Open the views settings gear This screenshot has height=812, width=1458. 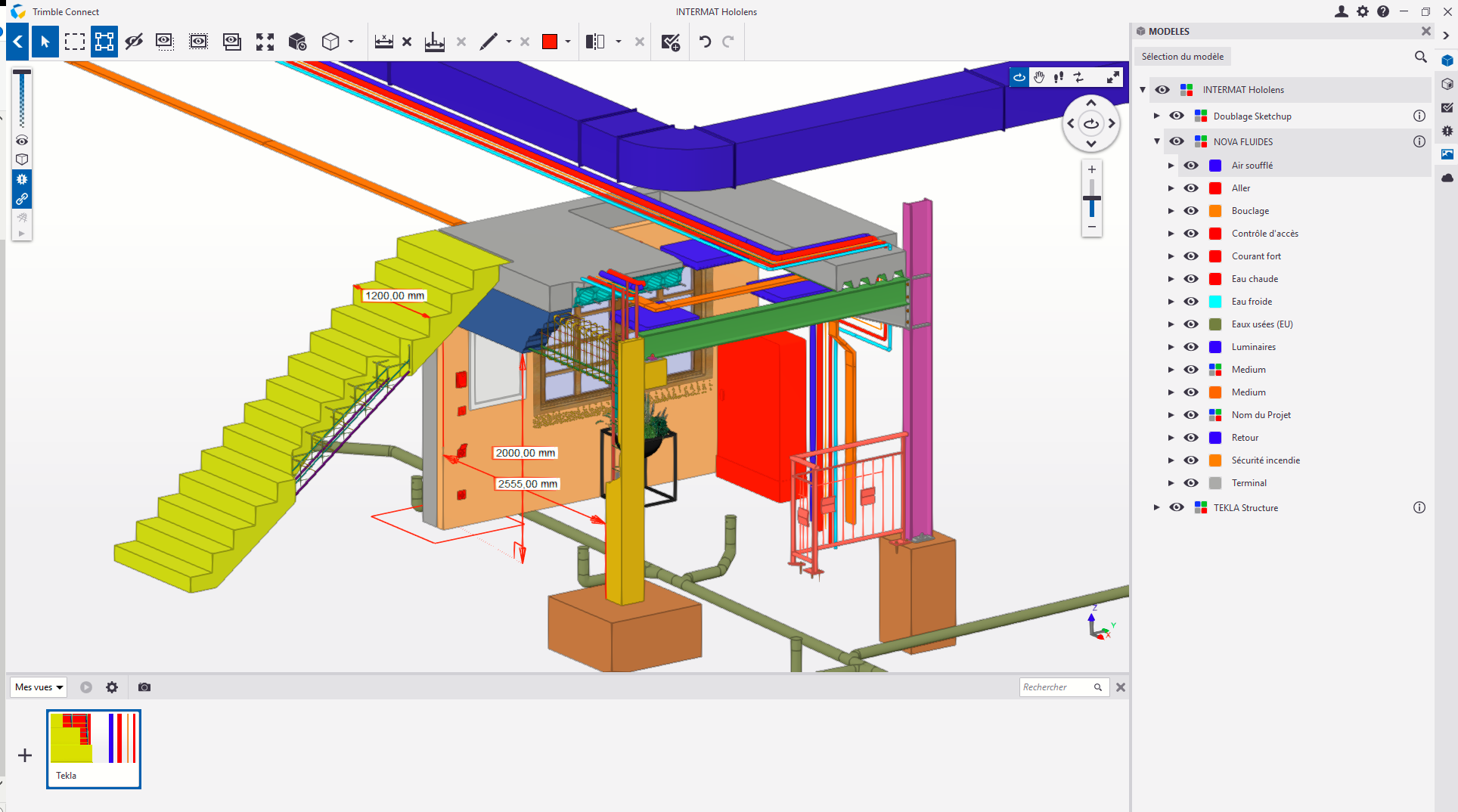[x=112, y=687]
